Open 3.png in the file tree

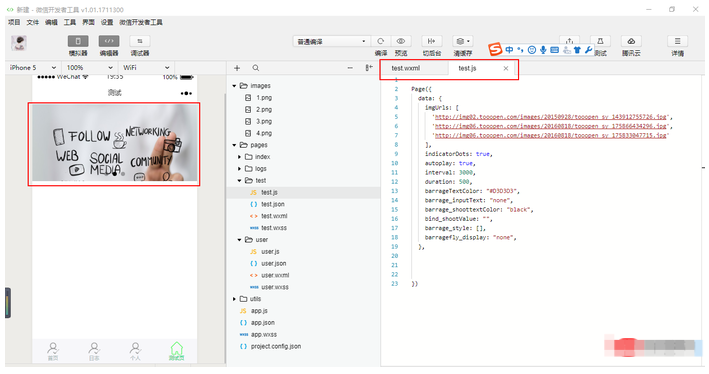[x=264, y=121]
